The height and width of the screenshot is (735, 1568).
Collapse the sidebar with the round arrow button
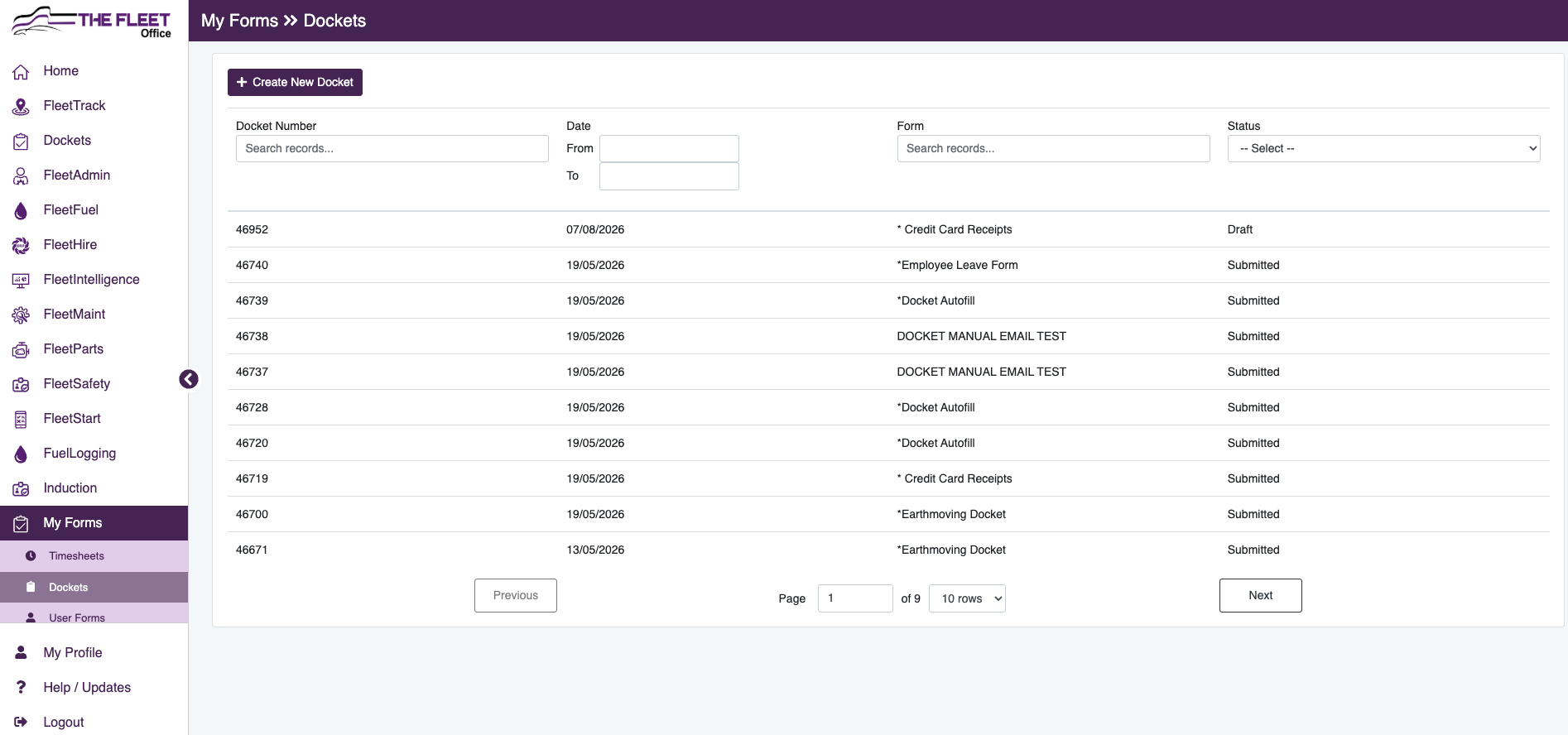point(189,379)
